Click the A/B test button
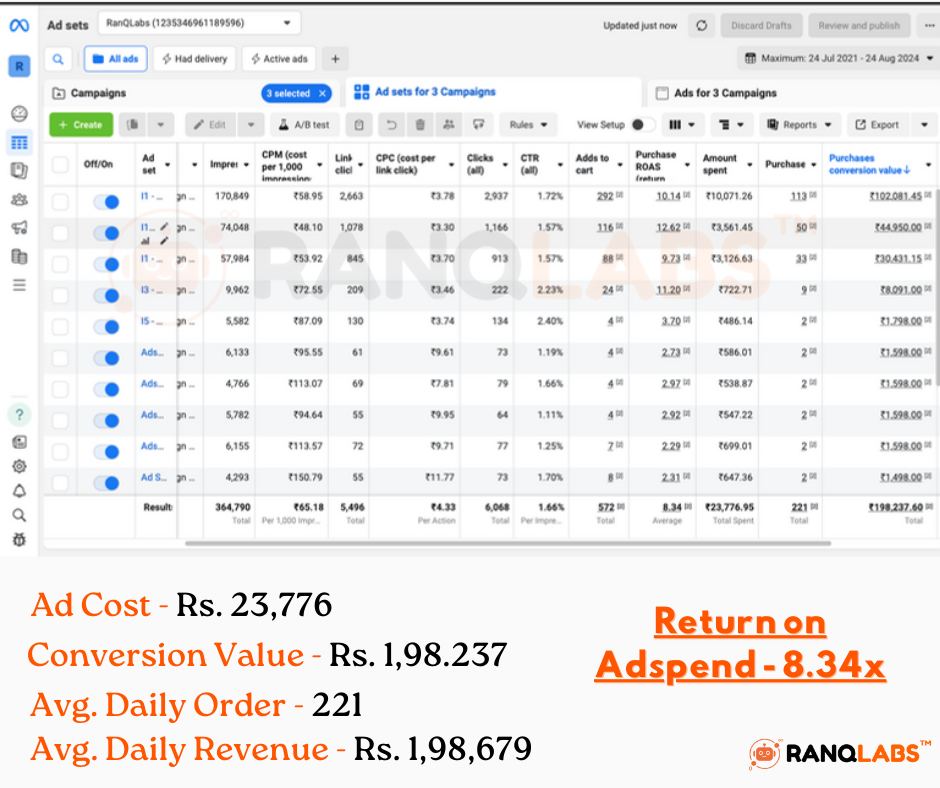 tap(305, 125)
